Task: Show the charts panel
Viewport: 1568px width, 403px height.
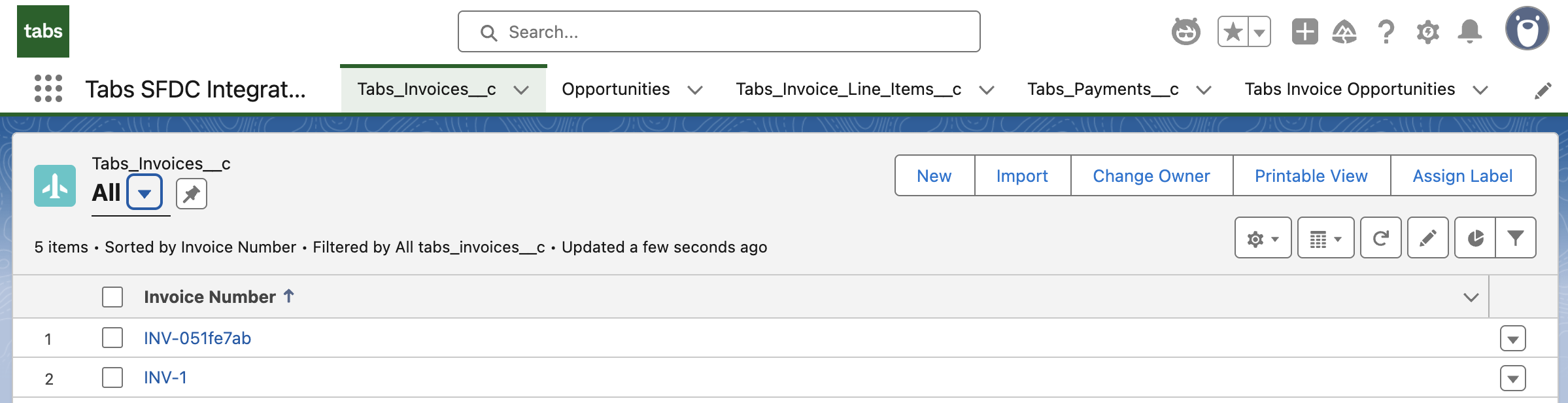Action: [x=1475, y=238]
